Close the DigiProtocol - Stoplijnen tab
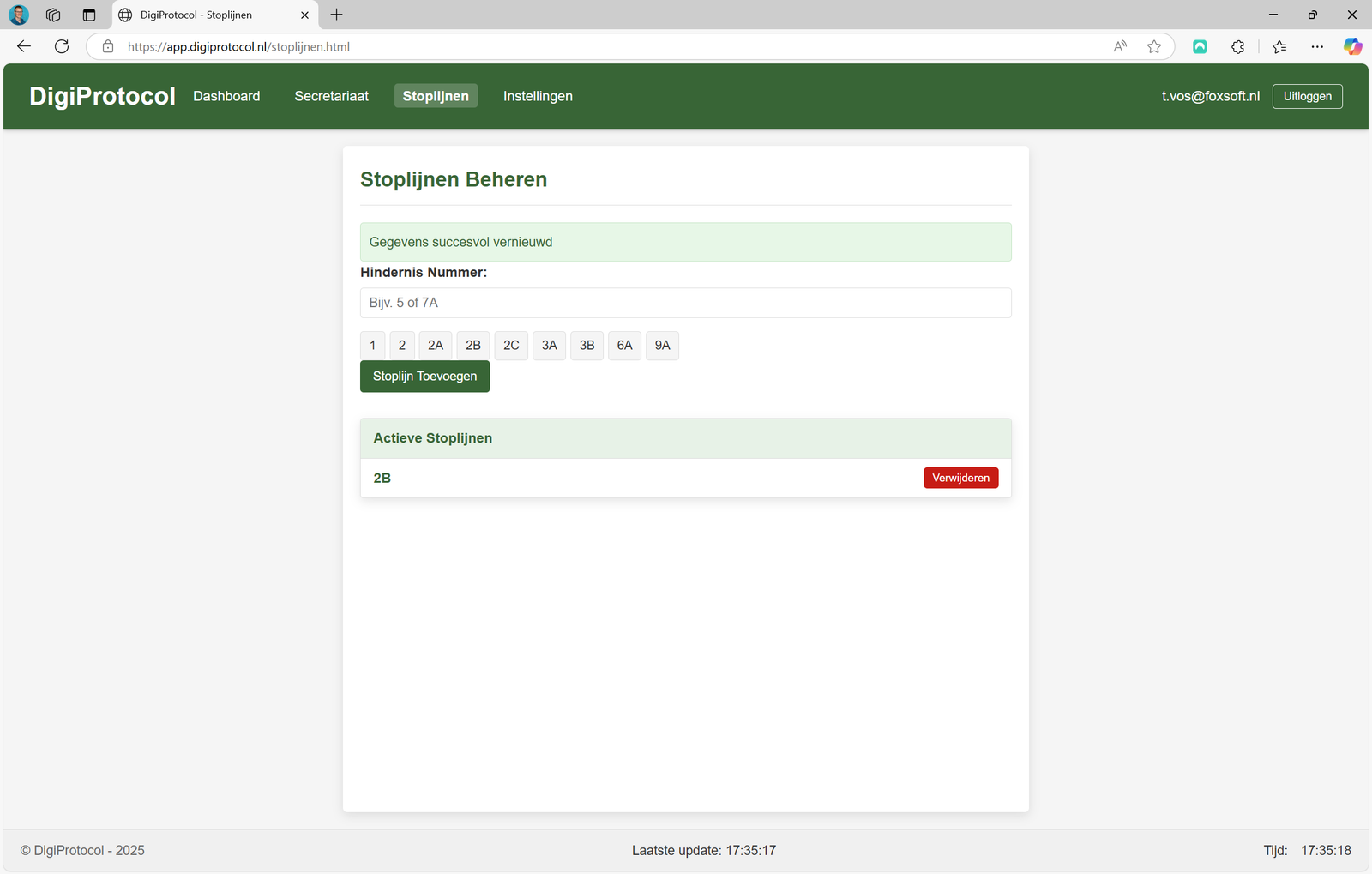The height and width of the screenshot is (874, 1372). [304, 15]
